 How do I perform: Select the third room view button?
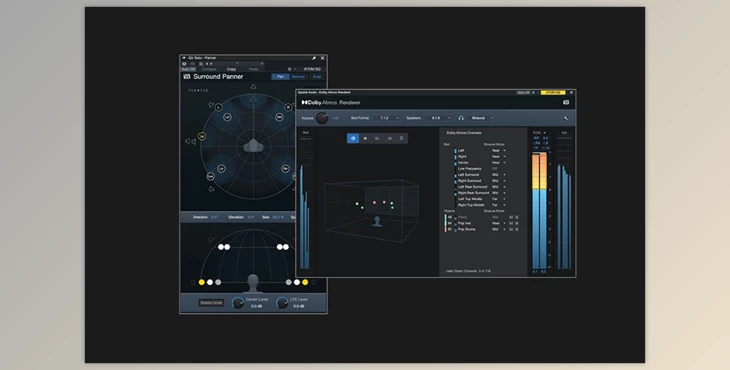pyautogui.click(x=377, y=138)
